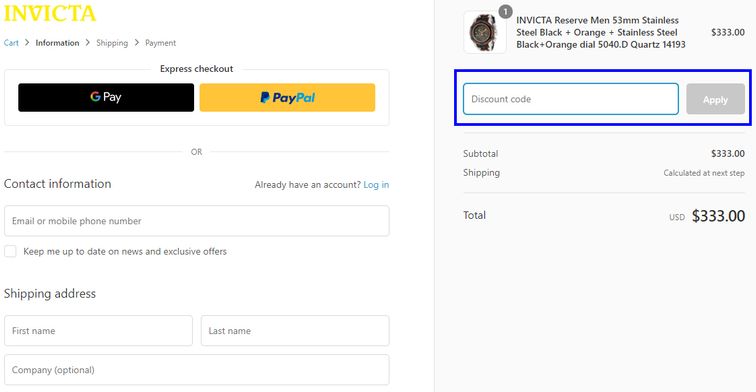The height and width of the screenshot is (392, 756).
Task: Click the Log in link
Action: pyautogui.click(x=376, y=185)
